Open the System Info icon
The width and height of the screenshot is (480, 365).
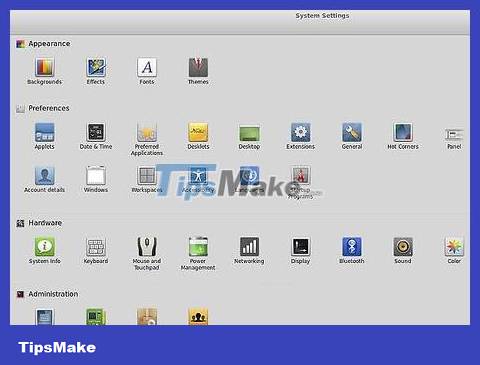[x=44, y=247]
